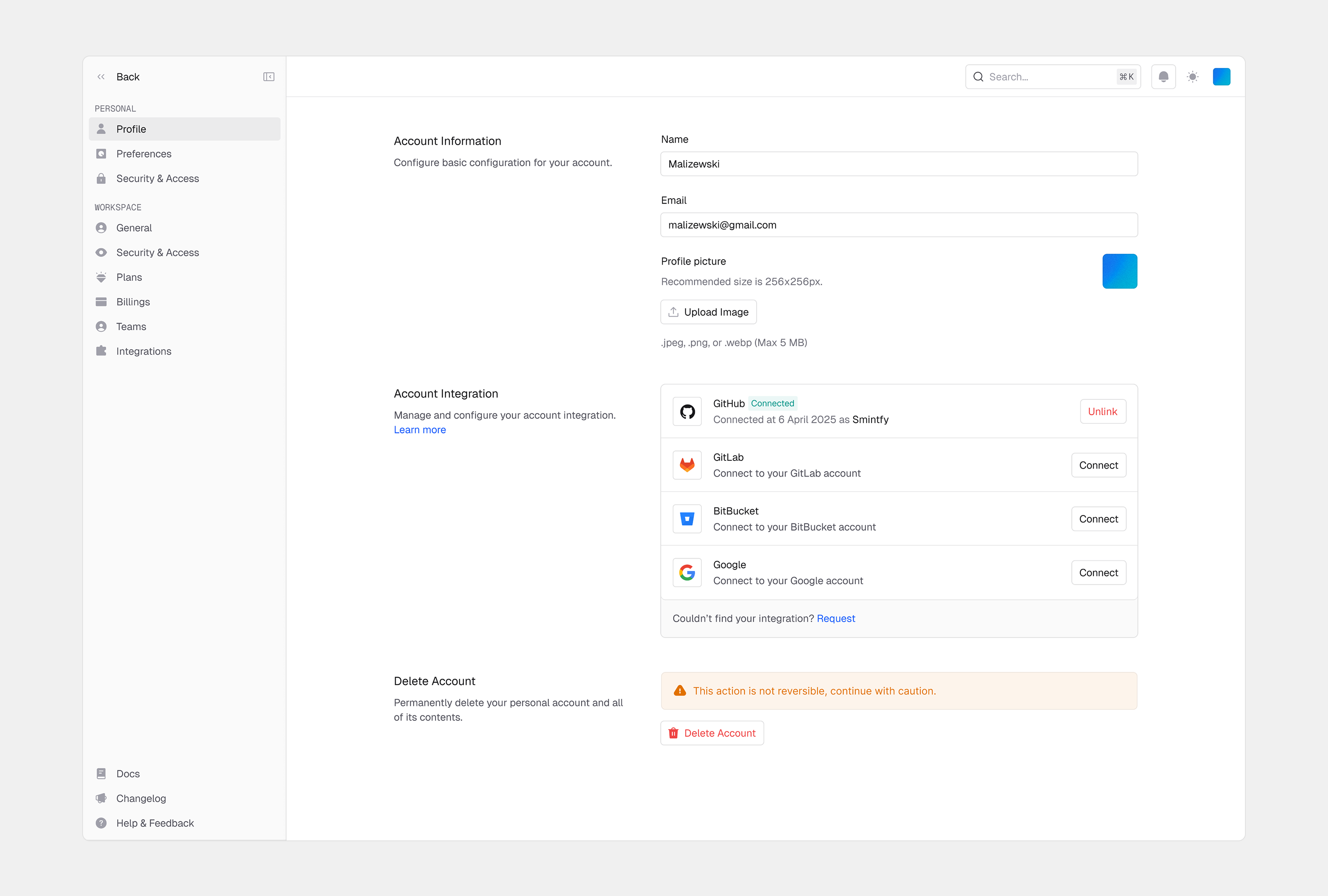Viewport: 1328px width, 896px height.
Task: Click the BitBucket bucket icon
Action: (x=687, y=519)
